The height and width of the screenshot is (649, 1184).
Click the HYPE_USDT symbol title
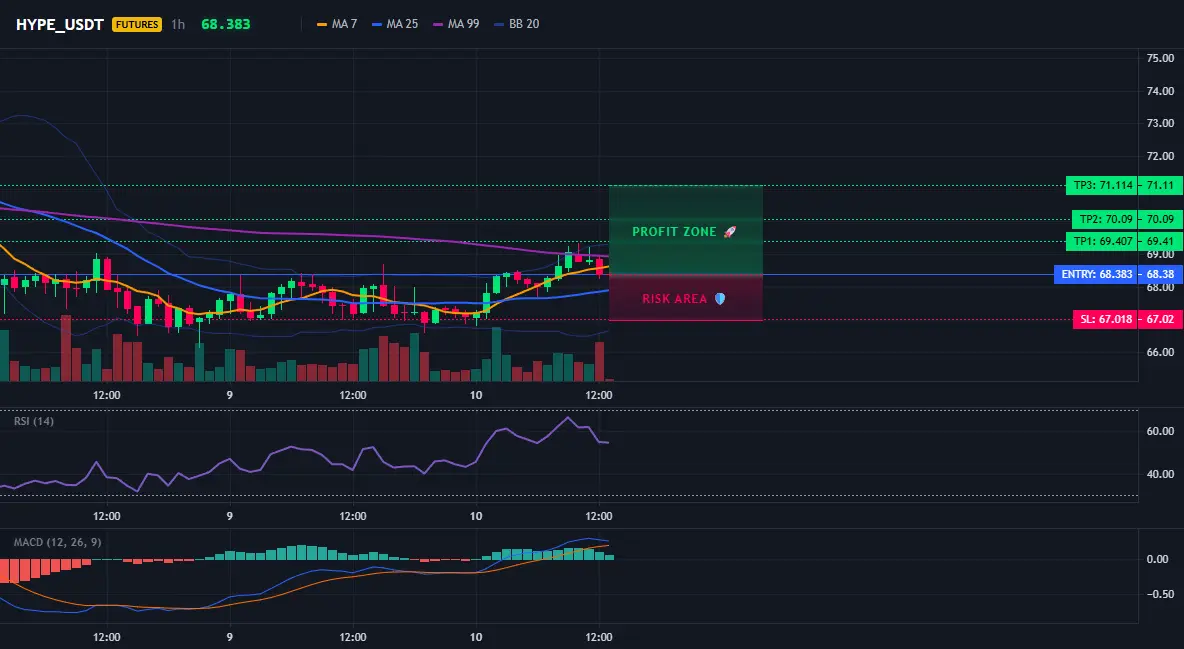click(x=60, y=24)
